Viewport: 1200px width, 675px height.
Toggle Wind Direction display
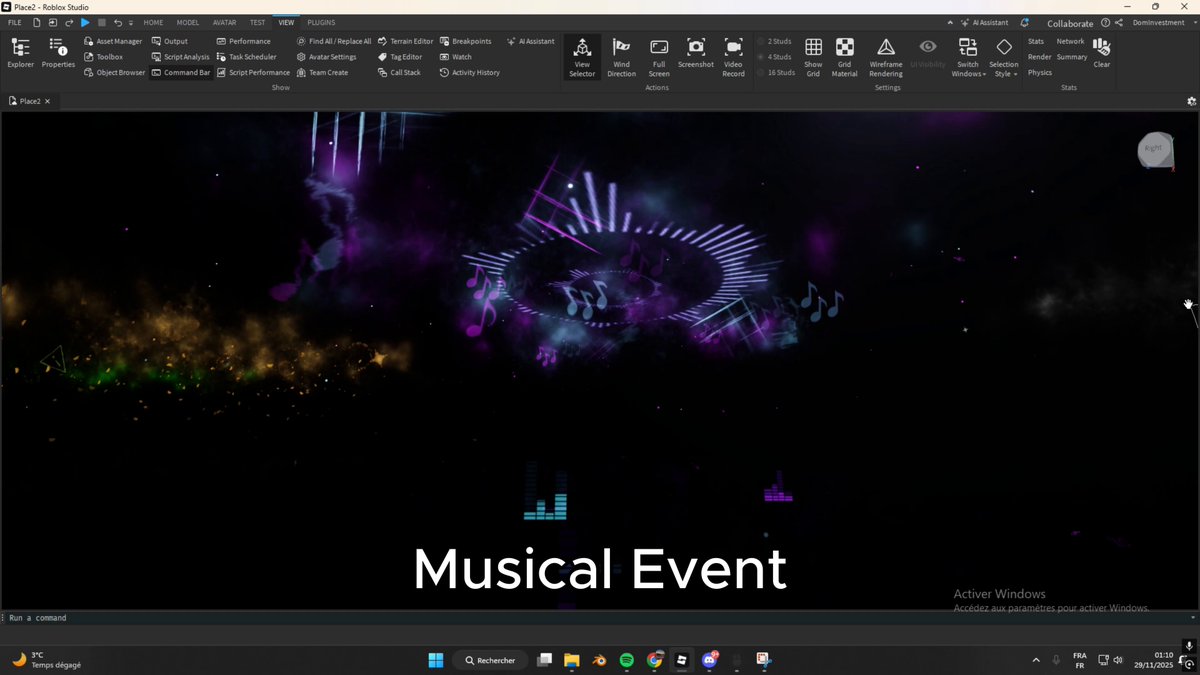point(621,58)
